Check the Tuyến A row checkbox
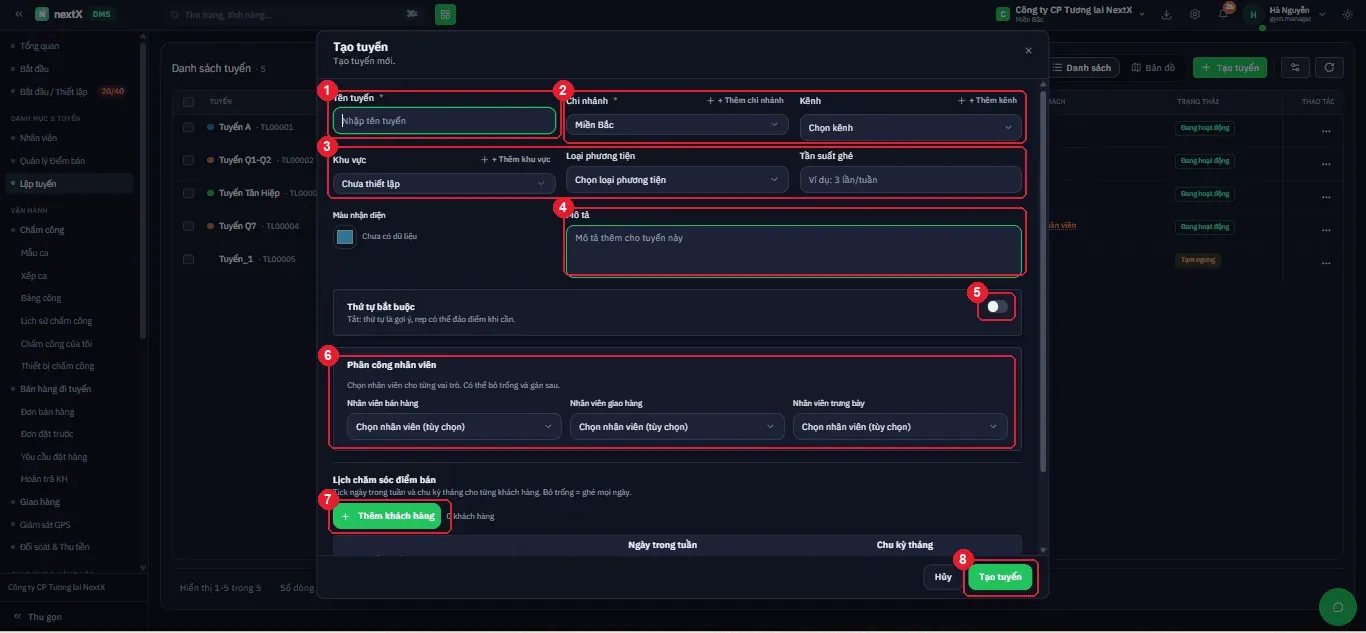 click(x=188, y=127)
